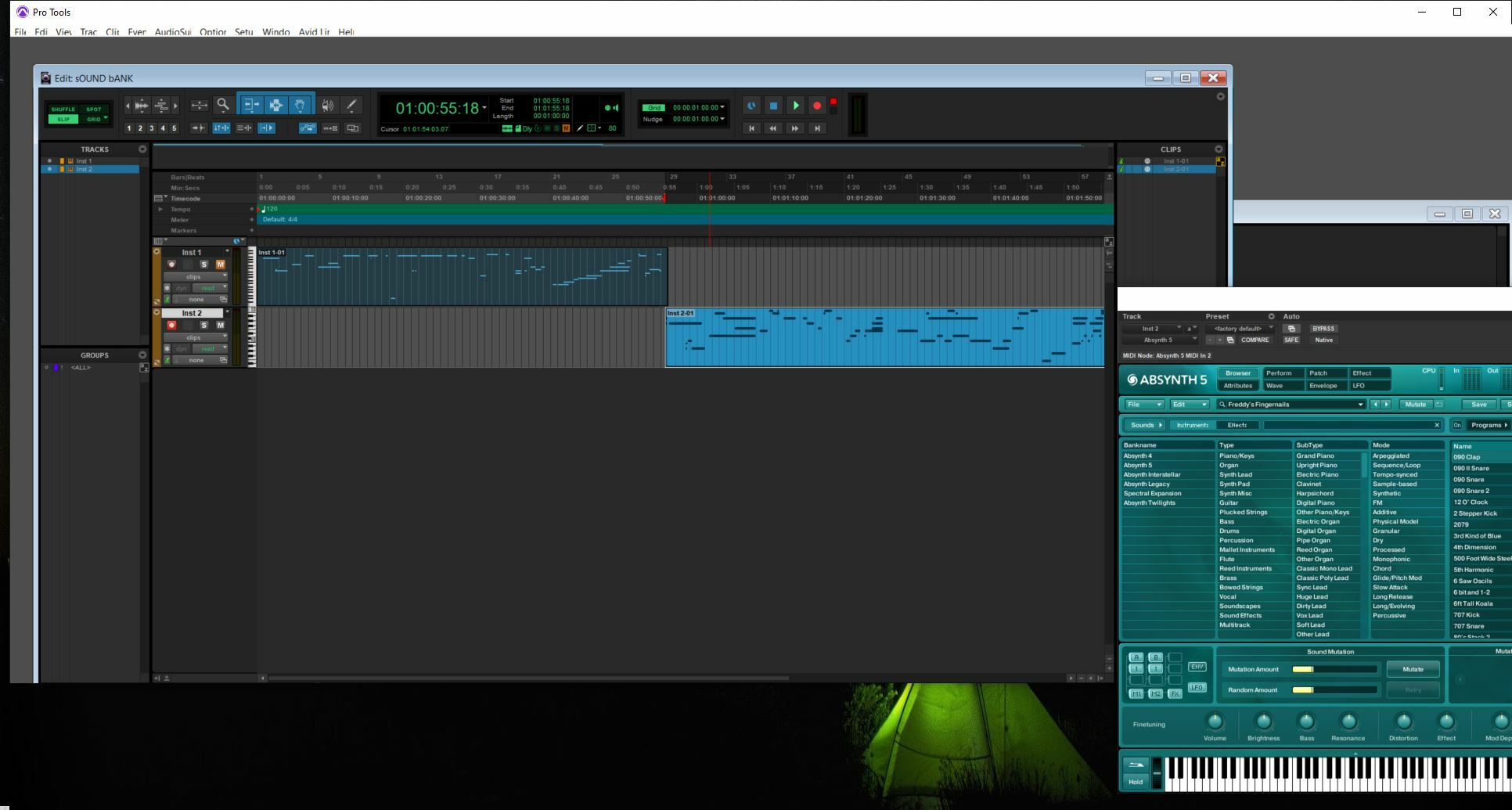Select the Trim tool
1512x810 pixels.
click(x=250, y=105)
